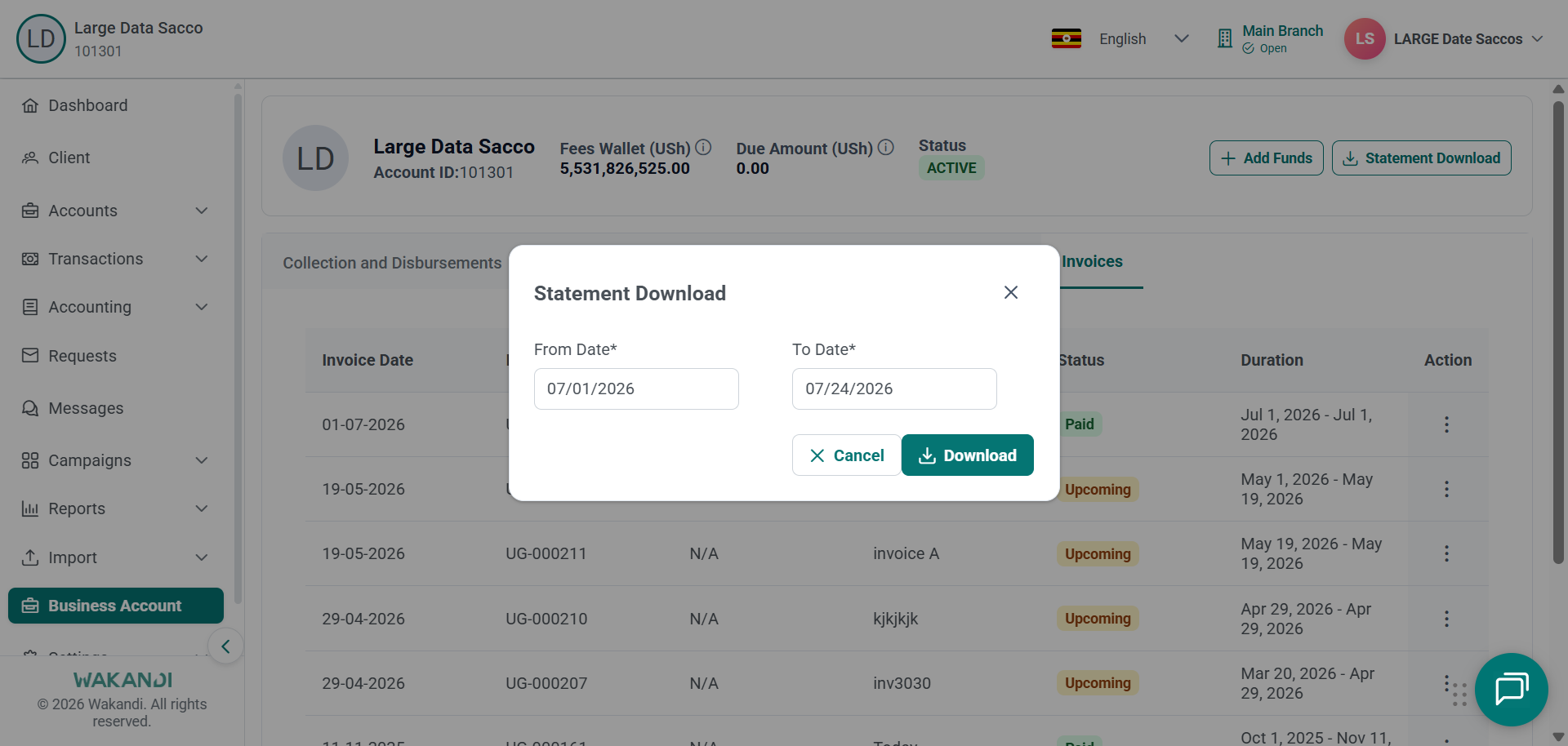
Task: Click invoice number UG-000210
Action: [546, 619]
